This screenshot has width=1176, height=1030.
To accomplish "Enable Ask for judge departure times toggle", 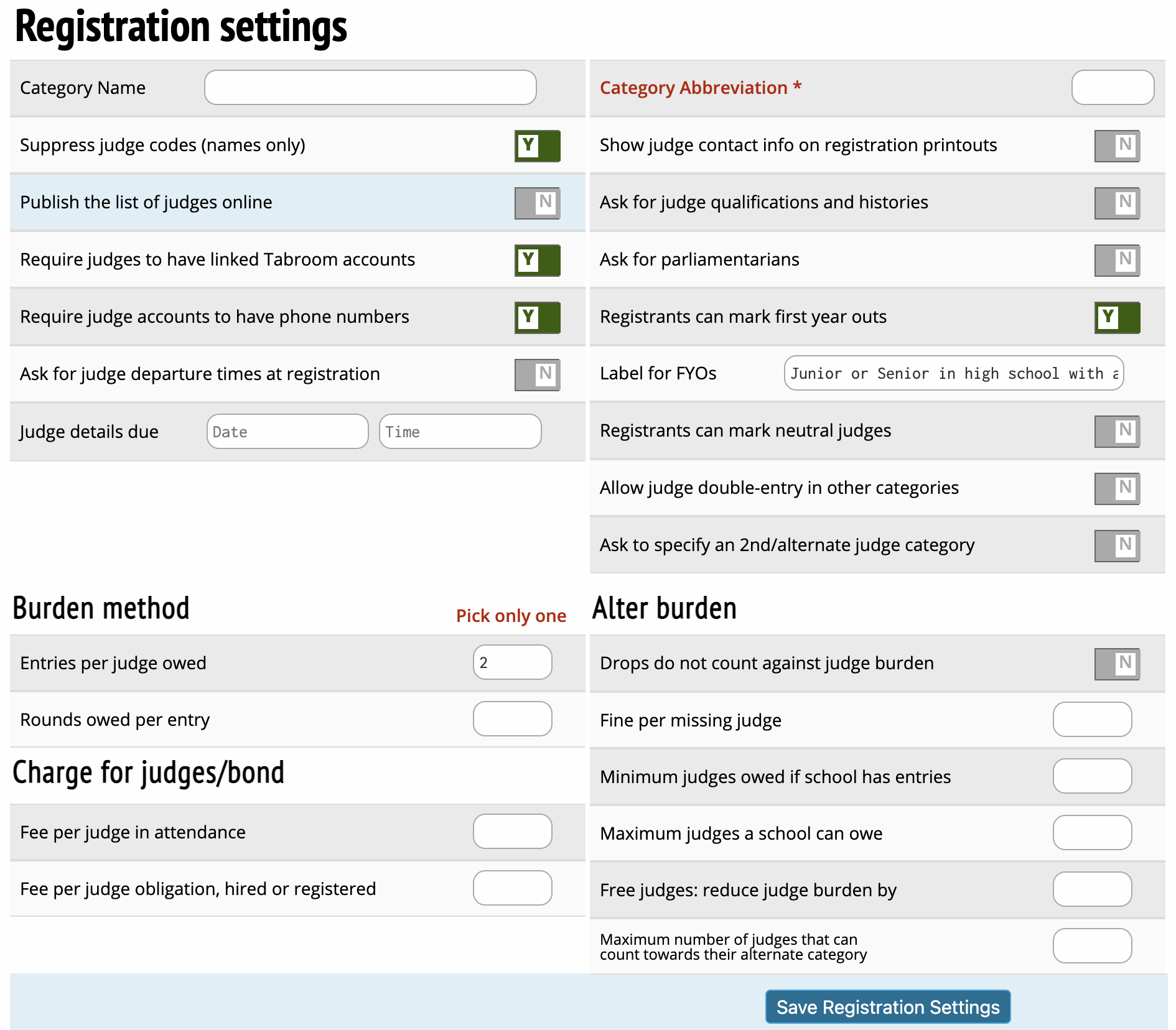I will pos(537,374).
